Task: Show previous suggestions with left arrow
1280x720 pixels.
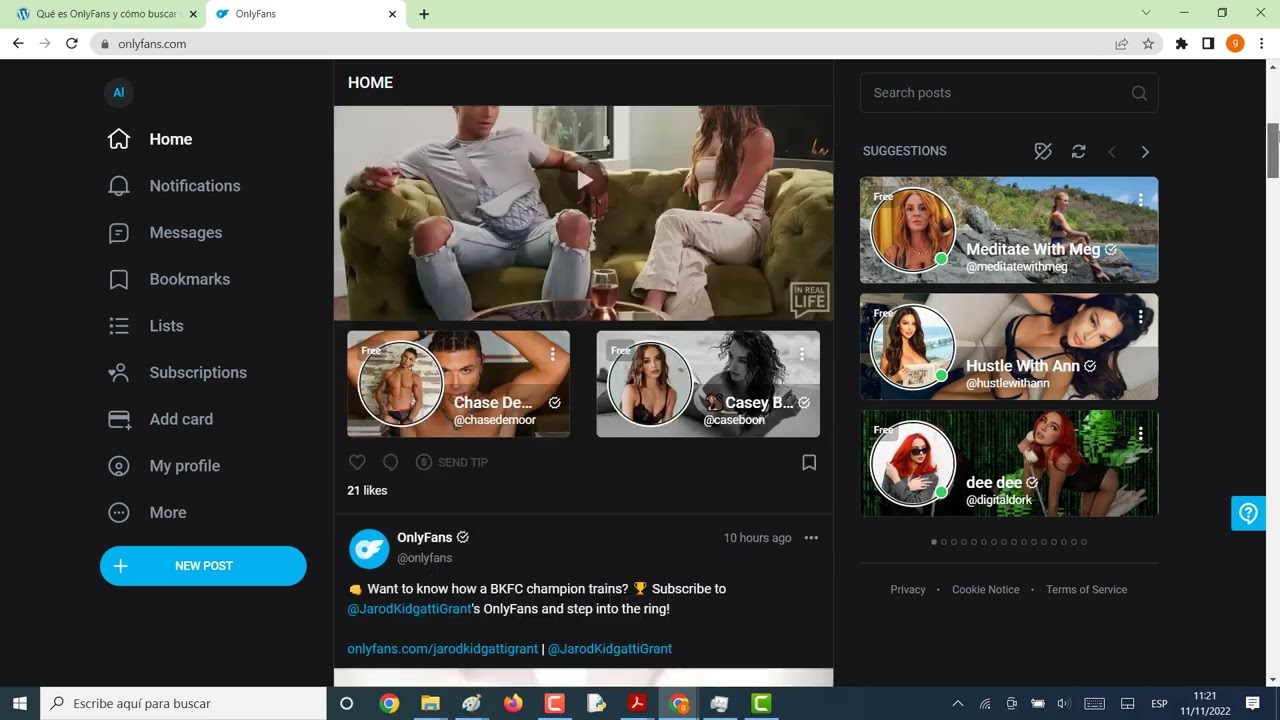Action: [x=1111, y=152]
